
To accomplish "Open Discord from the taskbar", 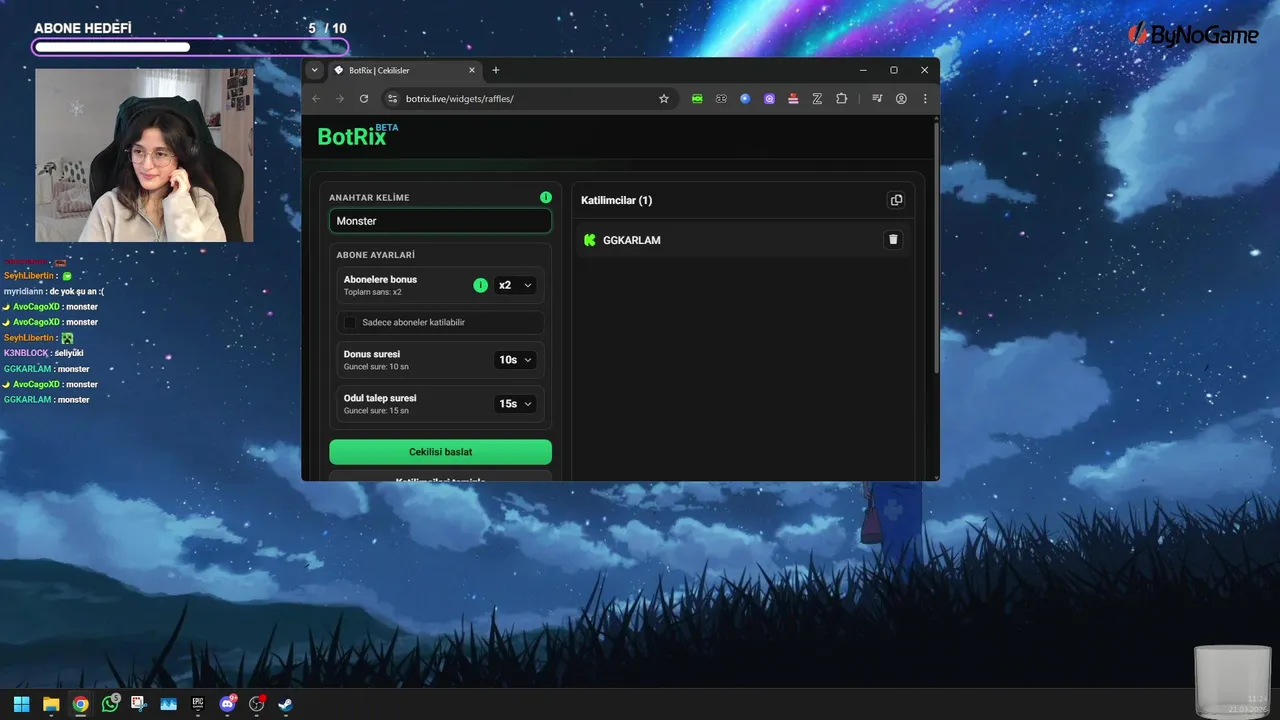I will [228, 704].
